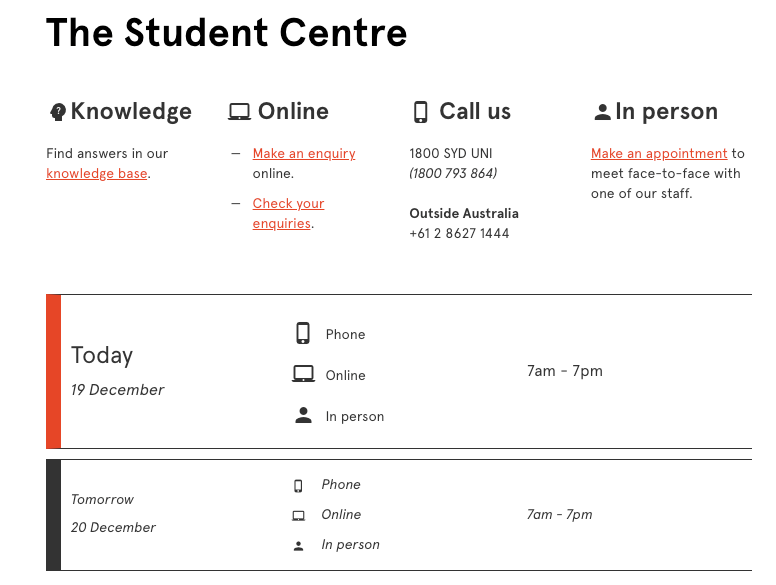Click the +61 2 8627 1444 number
776x585 pixels.
[x=459, y=234]
